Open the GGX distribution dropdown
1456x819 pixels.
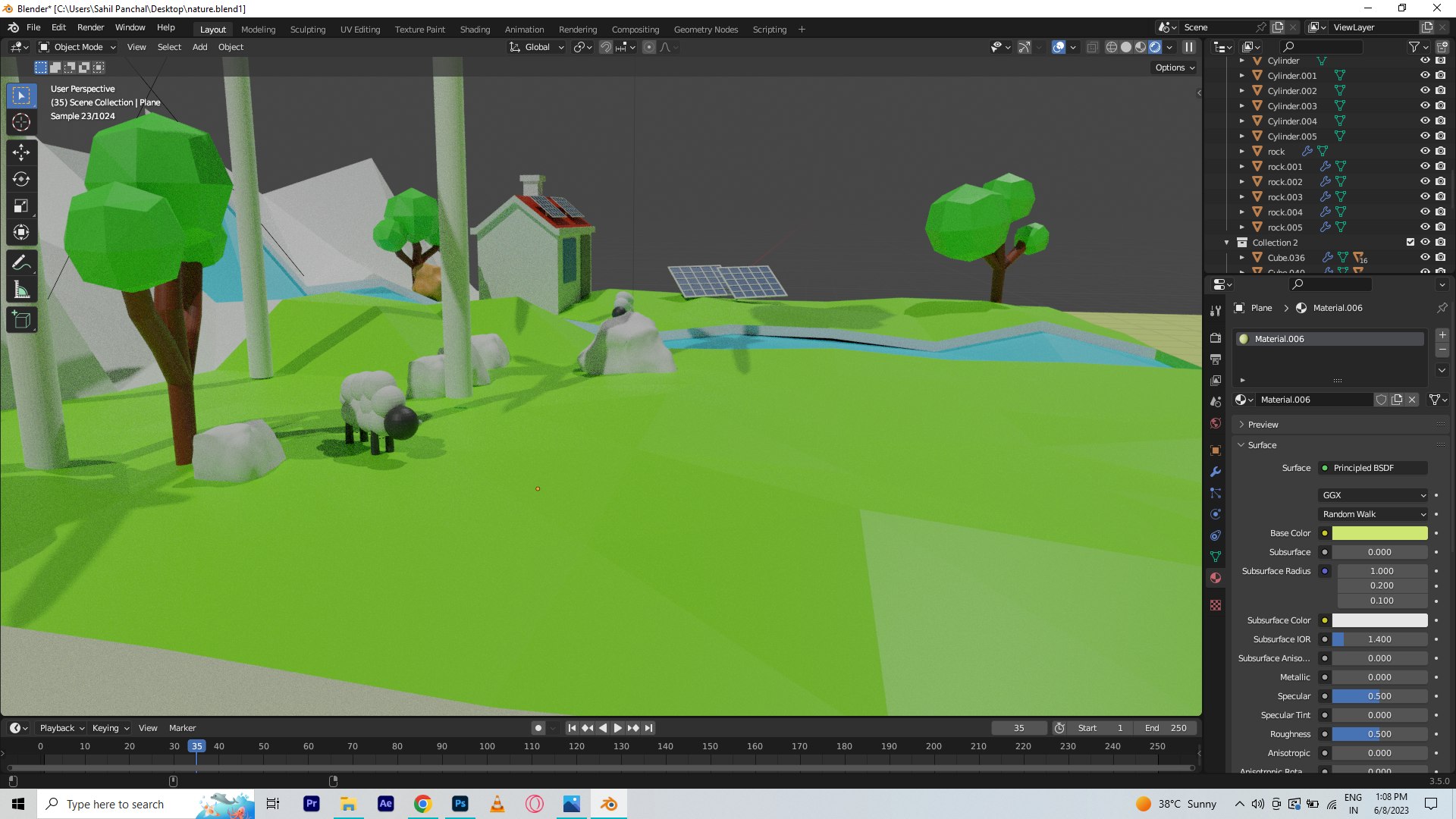tap(1373, 495)
